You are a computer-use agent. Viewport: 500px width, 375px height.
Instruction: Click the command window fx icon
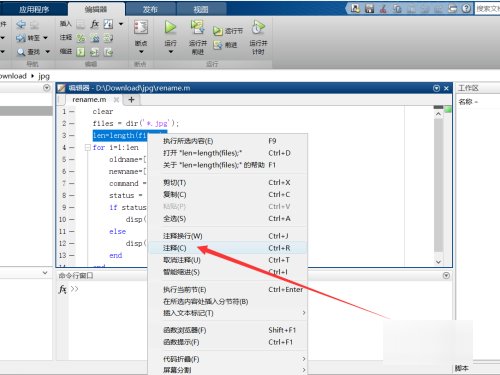(x=62, y=289)
